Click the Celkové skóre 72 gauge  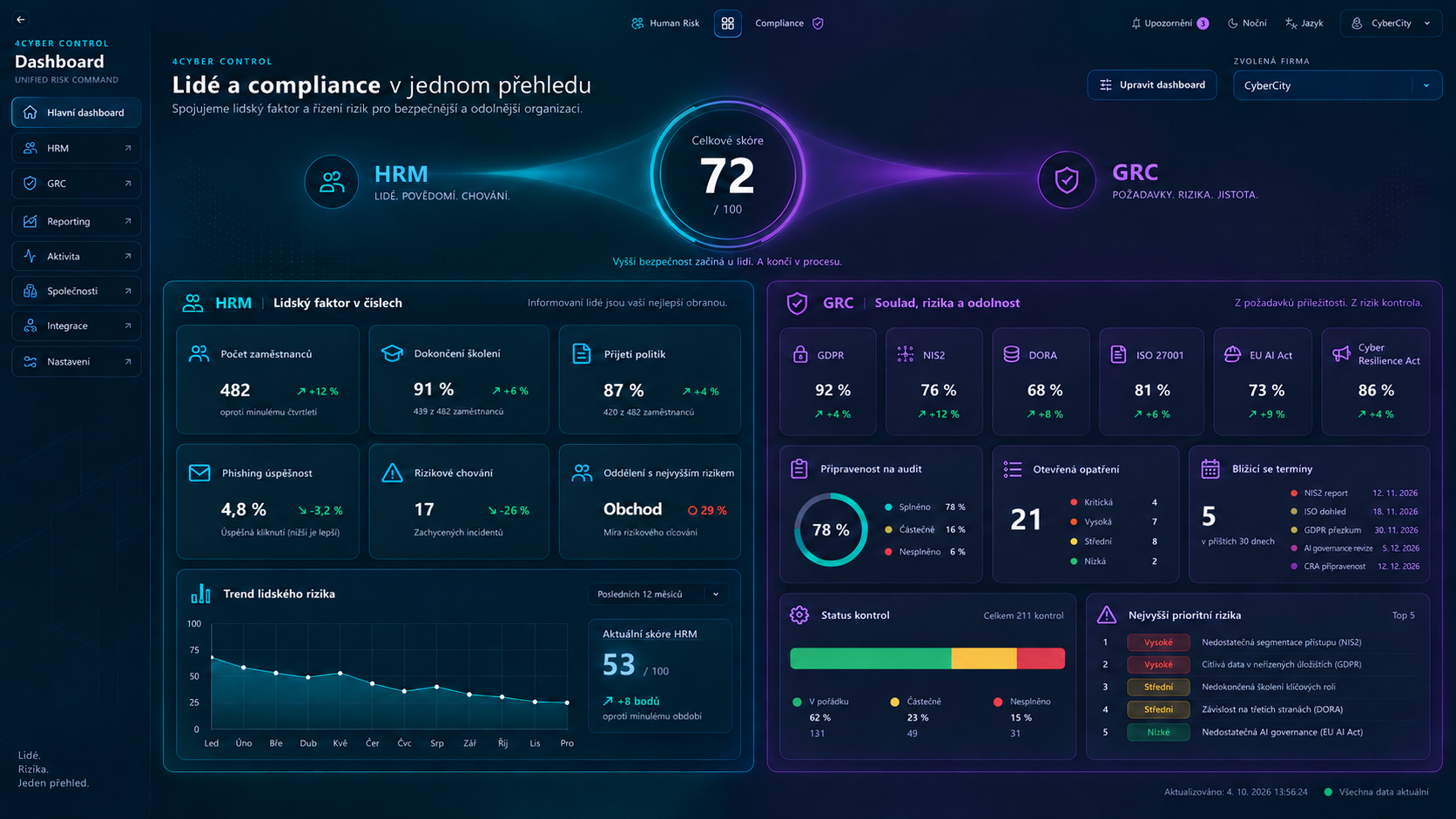pos(728,176)
